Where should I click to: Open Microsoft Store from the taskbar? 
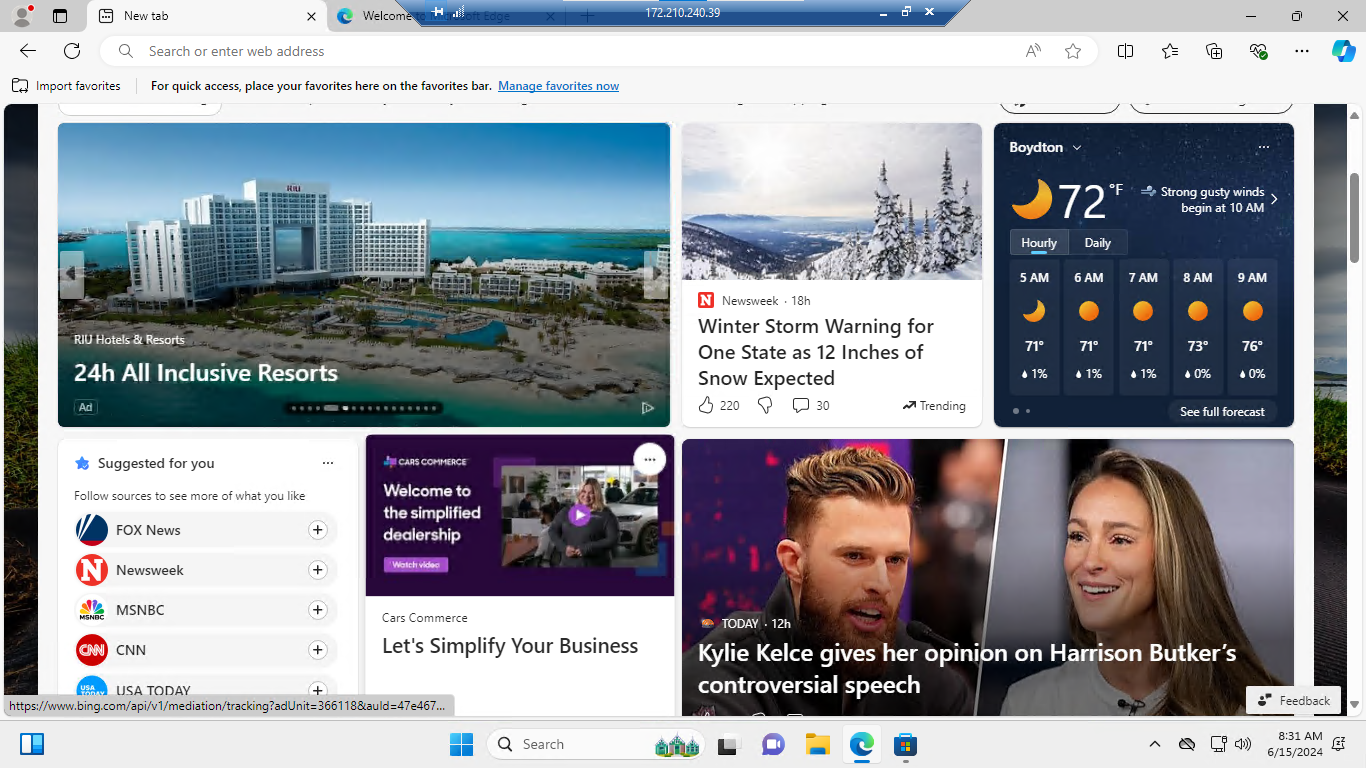click(906, 744)
